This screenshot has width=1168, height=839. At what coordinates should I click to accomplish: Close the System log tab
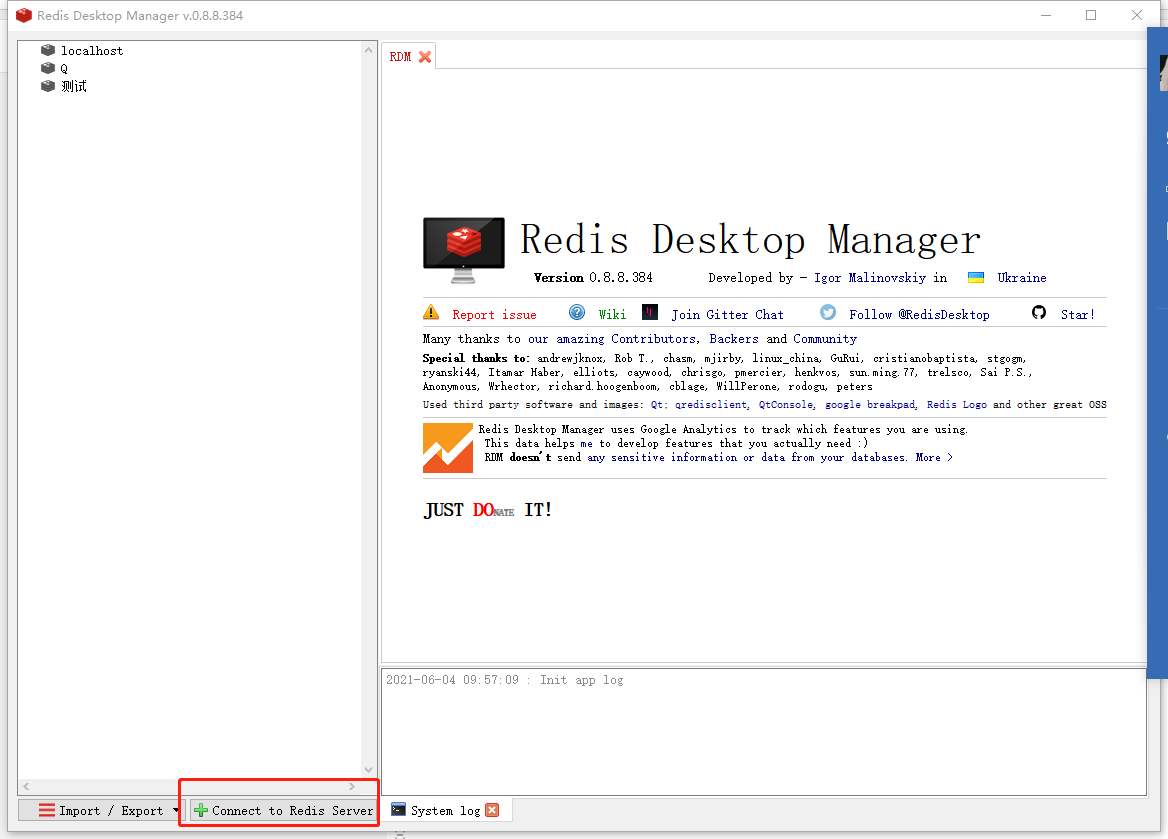coord(491,810)
